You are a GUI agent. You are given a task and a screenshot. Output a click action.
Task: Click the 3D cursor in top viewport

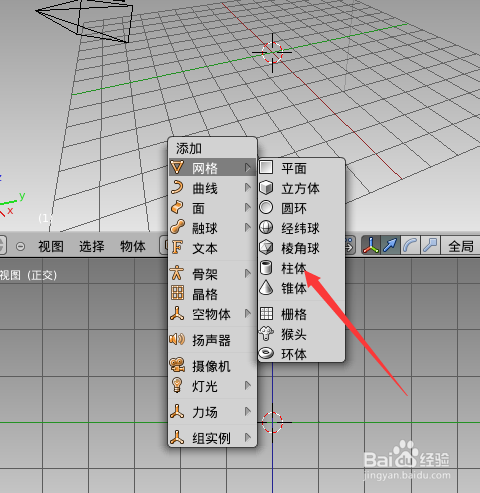click(x=272, y=53)
